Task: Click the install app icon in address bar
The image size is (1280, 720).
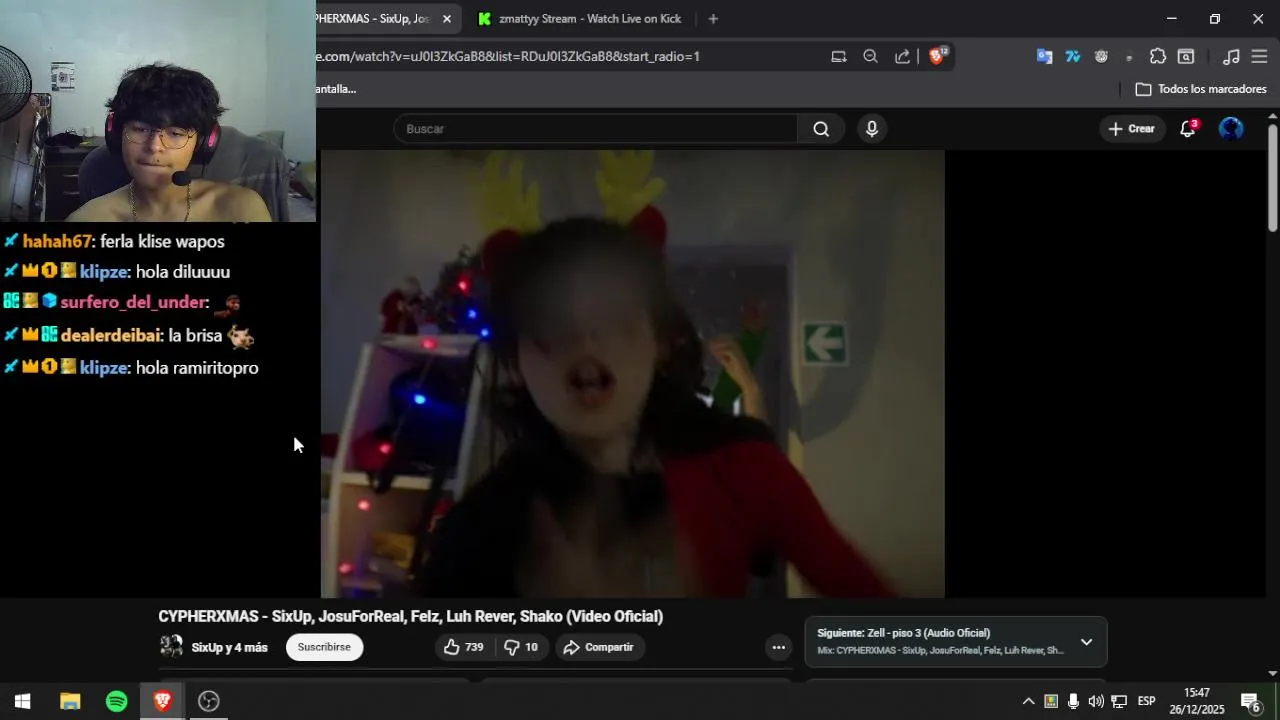Action: (838, 57)
